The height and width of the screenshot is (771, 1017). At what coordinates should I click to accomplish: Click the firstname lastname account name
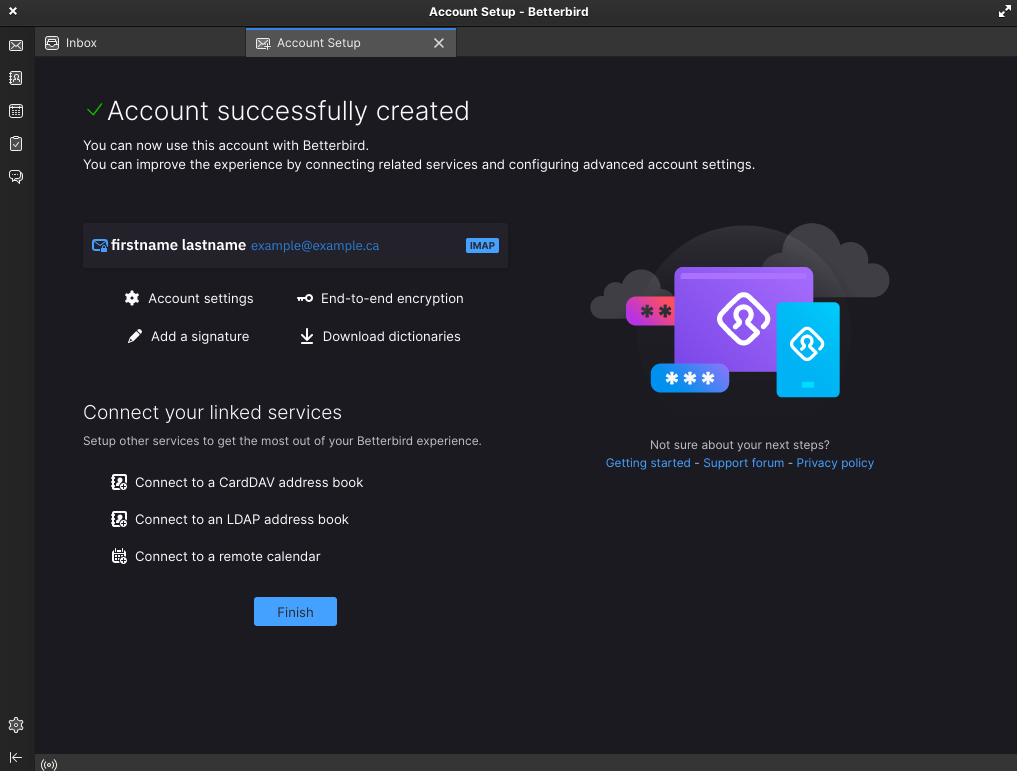178,245
